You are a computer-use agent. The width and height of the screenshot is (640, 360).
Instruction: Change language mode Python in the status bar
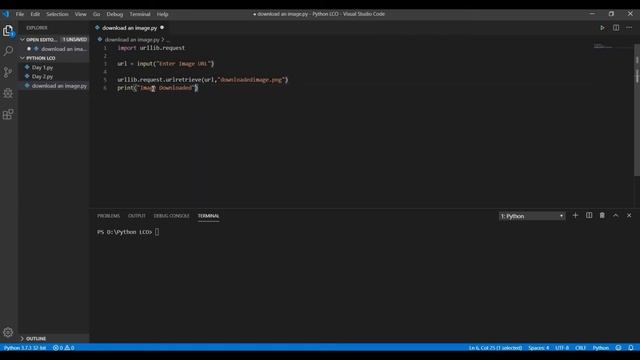pos(601,348)
